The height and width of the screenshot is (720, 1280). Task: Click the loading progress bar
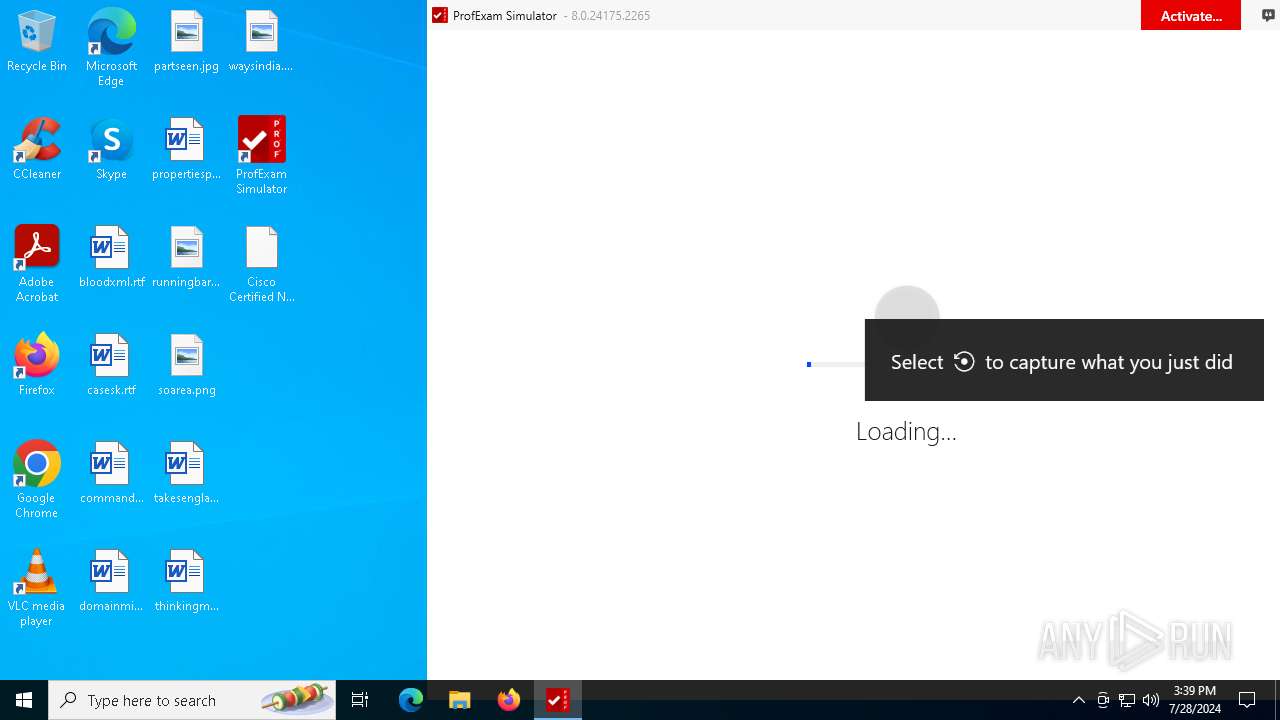tap(835, 364)
